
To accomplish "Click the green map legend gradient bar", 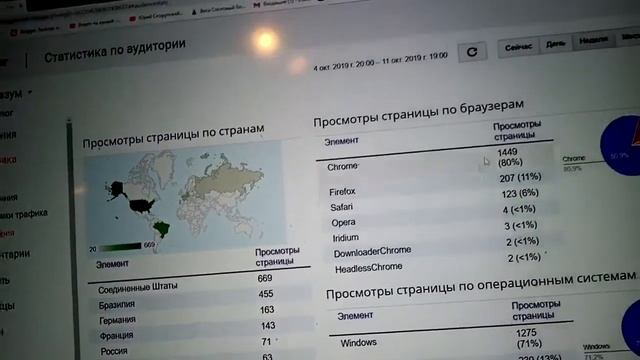I will tap(120, 247).
